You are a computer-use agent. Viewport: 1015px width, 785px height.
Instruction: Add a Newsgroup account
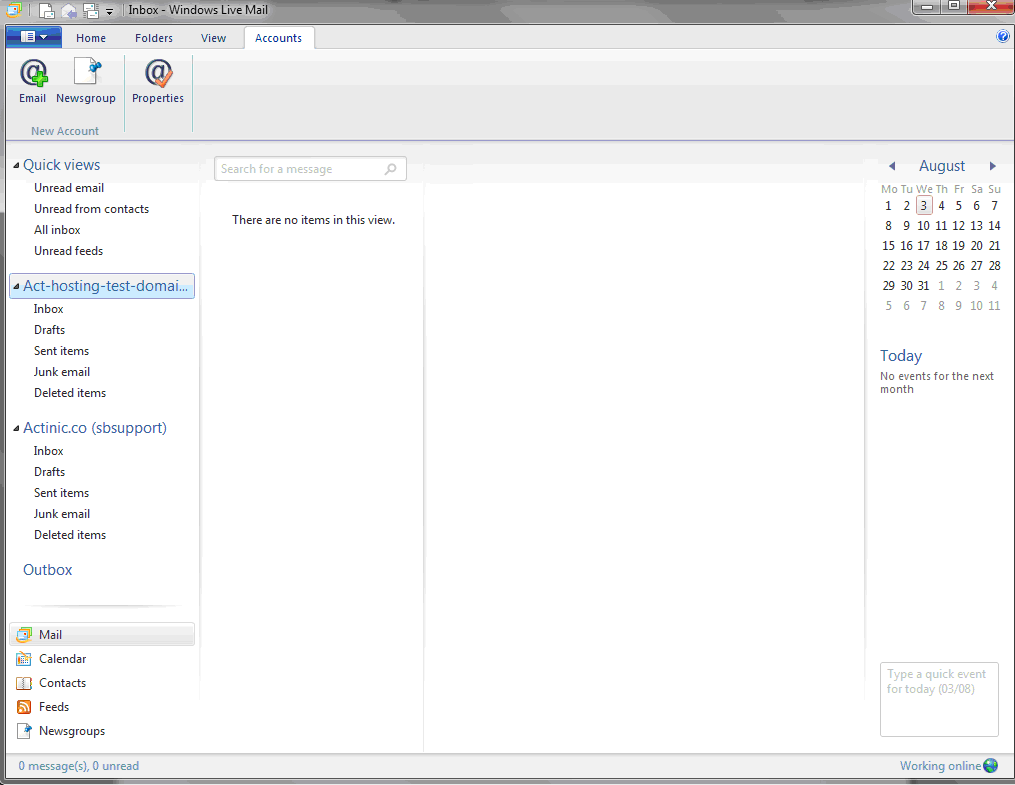86,80
